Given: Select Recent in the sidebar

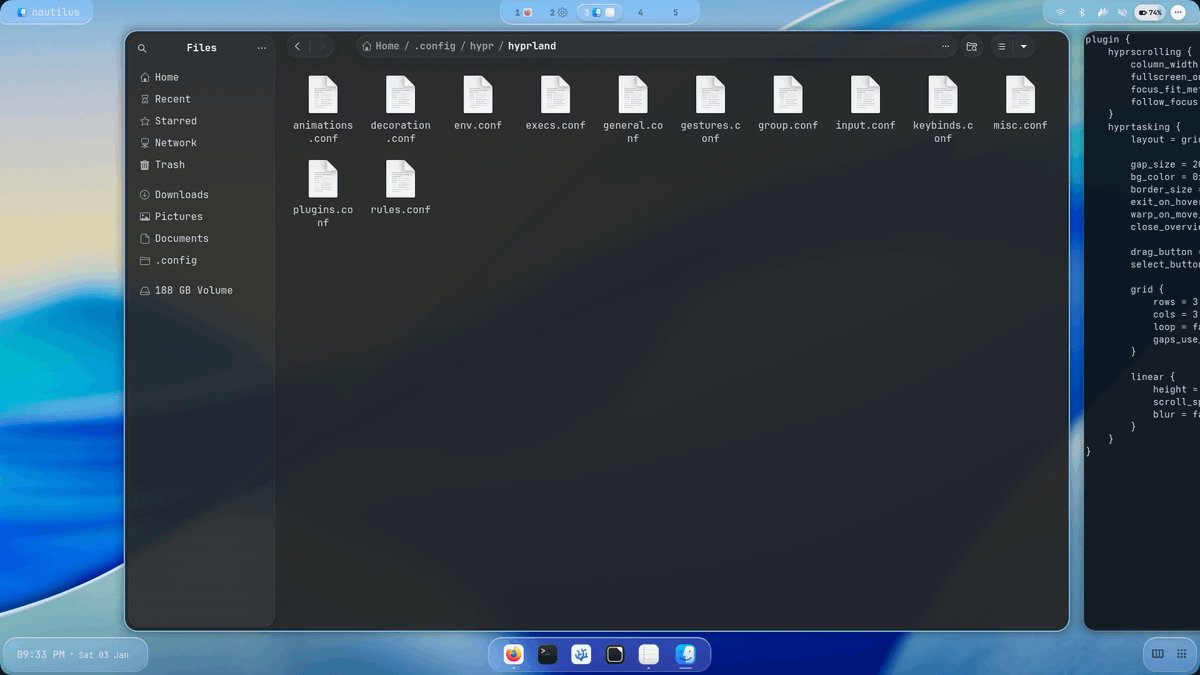Looking at the screenshot, I should [x=201, y=99].
